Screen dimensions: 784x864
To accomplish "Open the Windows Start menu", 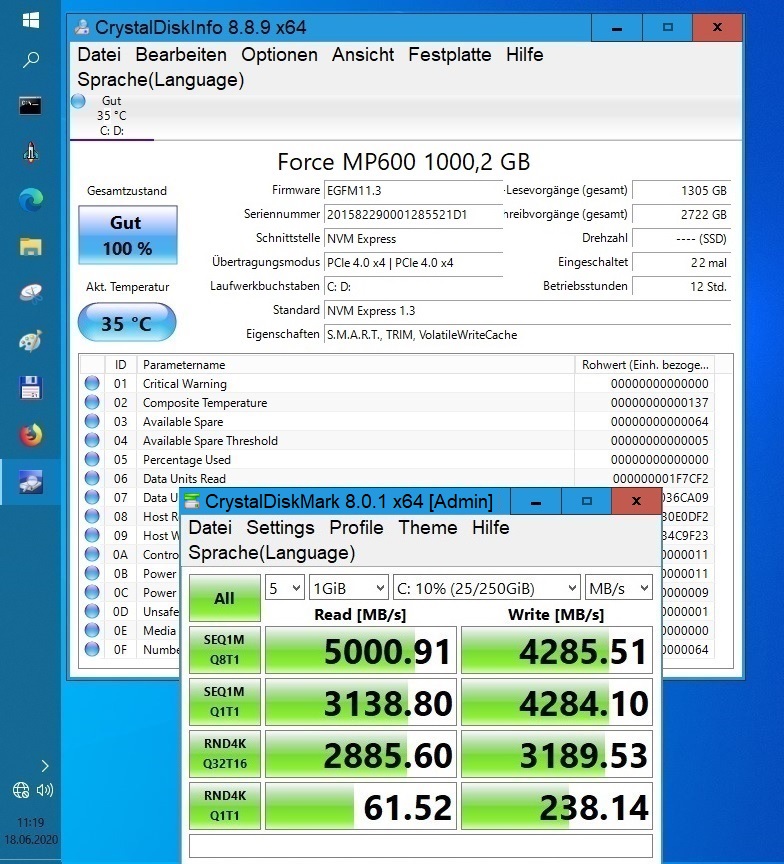I will click(x=31, y=20).
